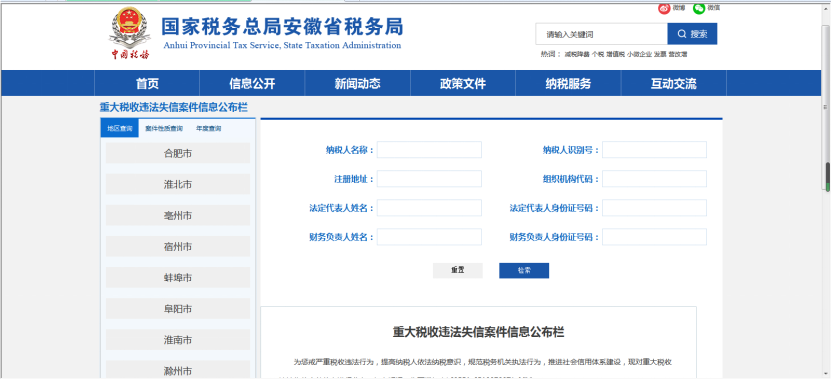
Task: Click the blue 搜索 search button
Action: click(x=692, y=34)
